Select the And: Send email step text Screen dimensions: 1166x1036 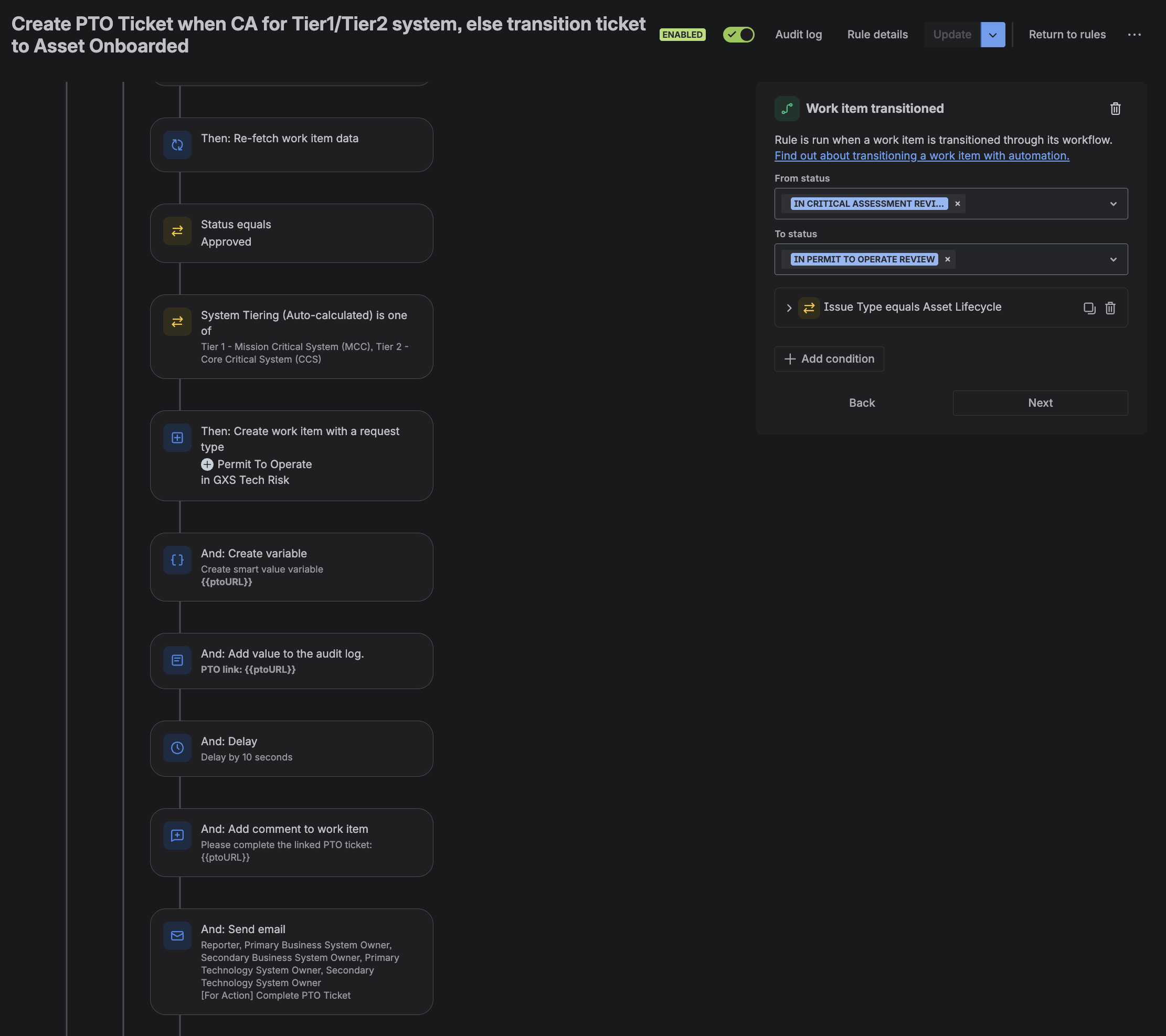(243, 929)
